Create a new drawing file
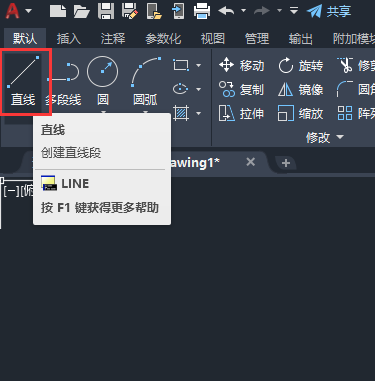This screenshot has width=375, height=381. click(58, 11)
